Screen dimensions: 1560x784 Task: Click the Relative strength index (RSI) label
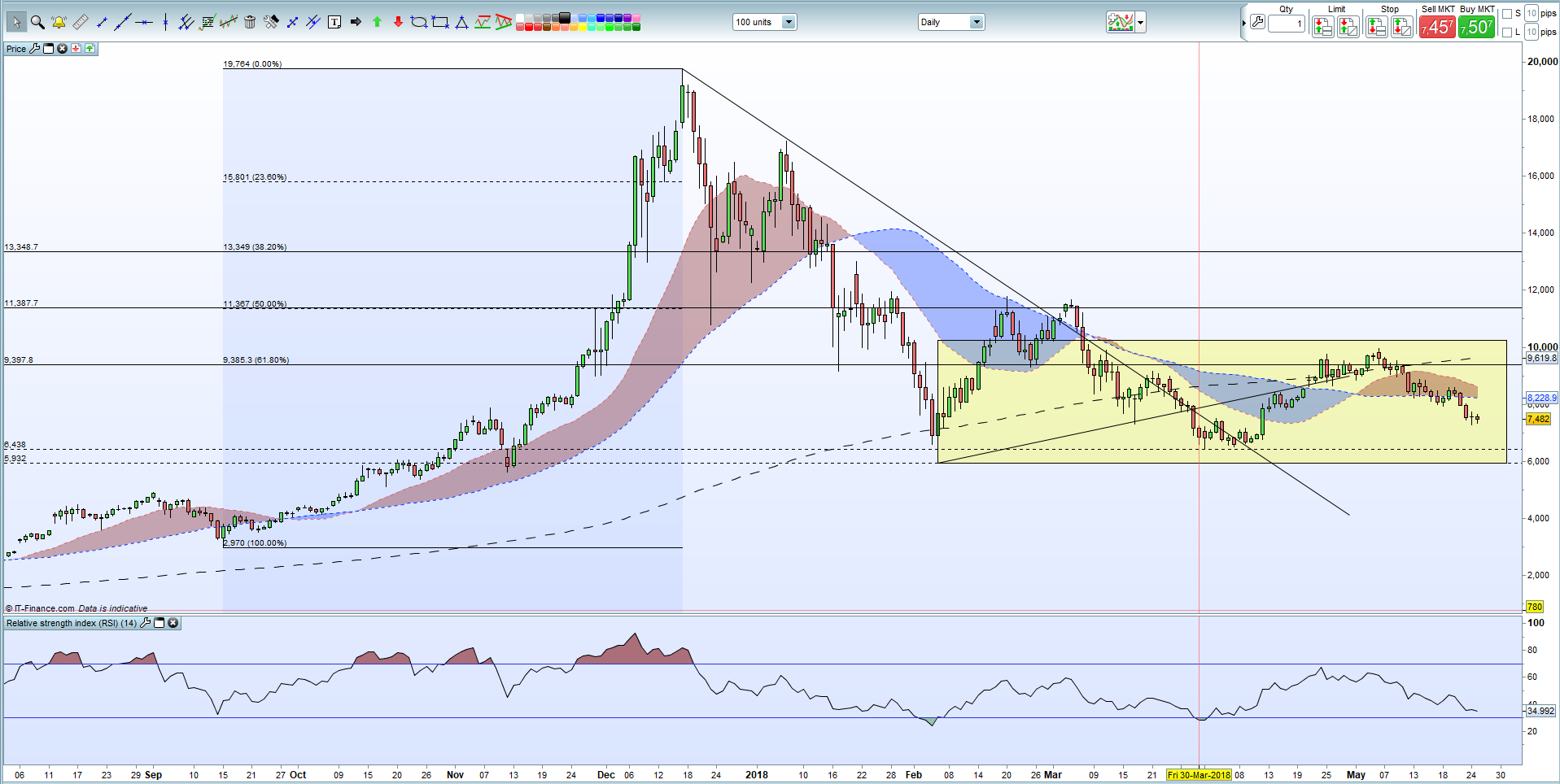pyautogui.click(x=72, y=623)
